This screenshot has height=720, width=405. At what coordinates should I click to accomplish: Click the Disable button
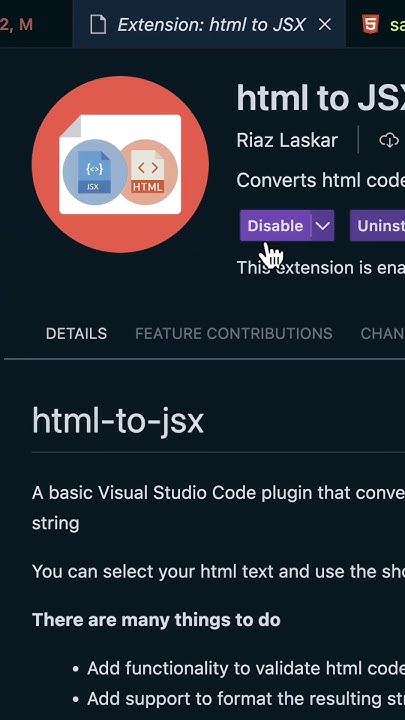click(276, 225)
